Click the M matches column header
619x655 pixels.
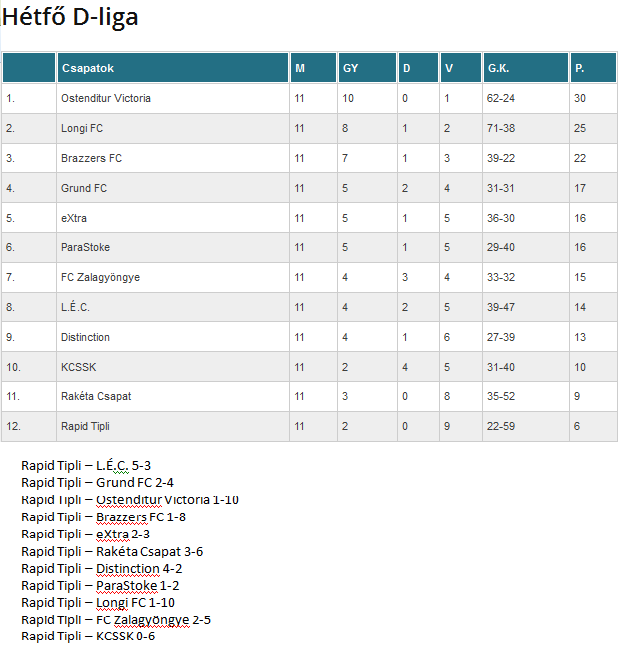[x=299, y=68]
